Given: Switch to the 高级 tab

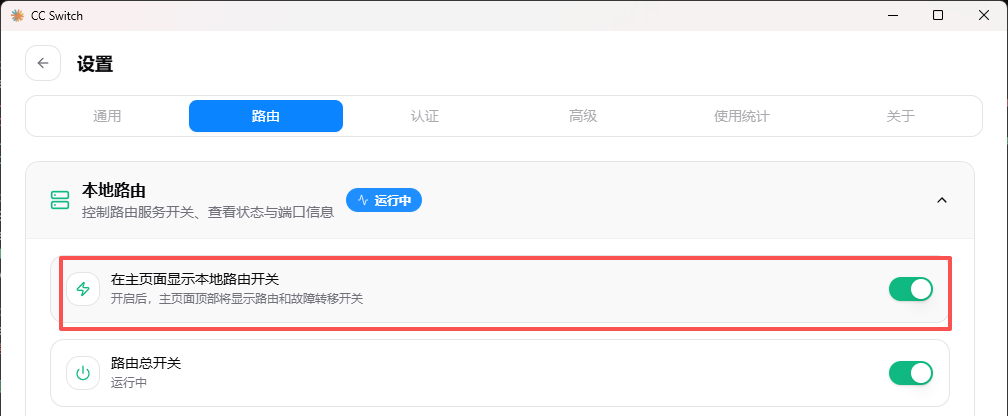Looking at the screenshot, I should 583,116.
